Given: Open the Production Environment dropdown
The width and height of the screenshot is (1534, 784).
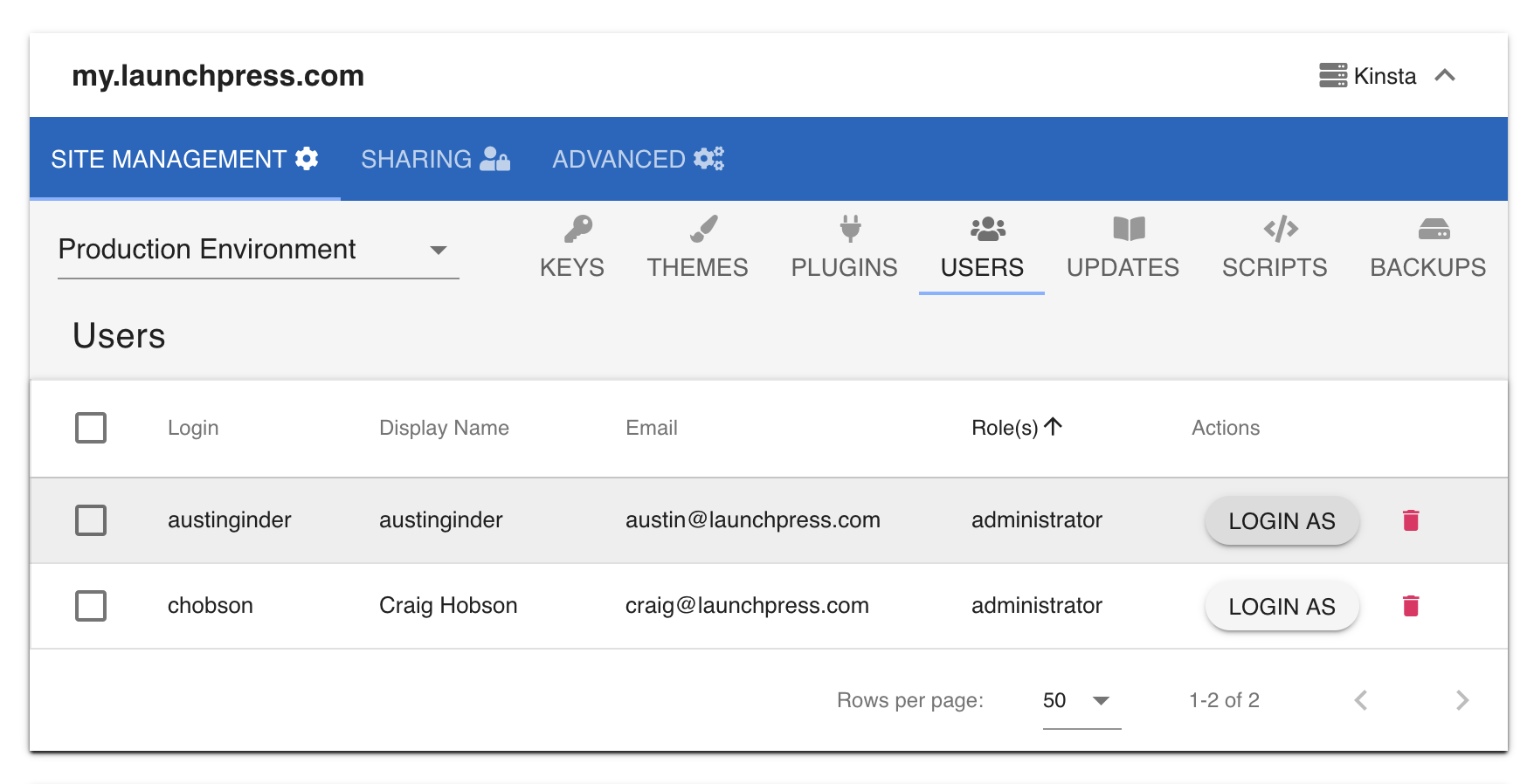Looking at the screenshot, I should (258, 250).
